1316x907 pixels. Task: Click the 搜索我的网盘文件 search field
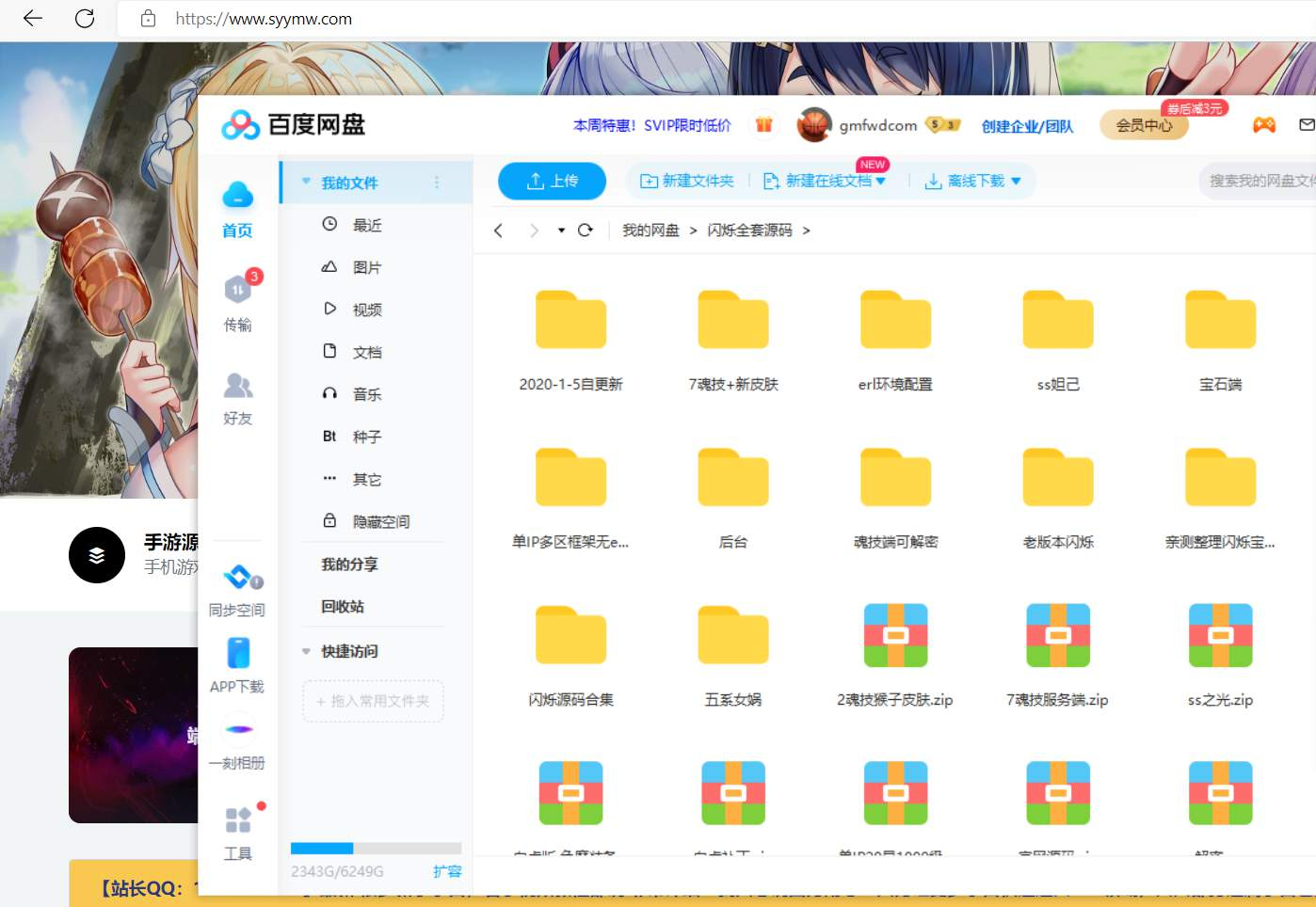pos(1258,181)
